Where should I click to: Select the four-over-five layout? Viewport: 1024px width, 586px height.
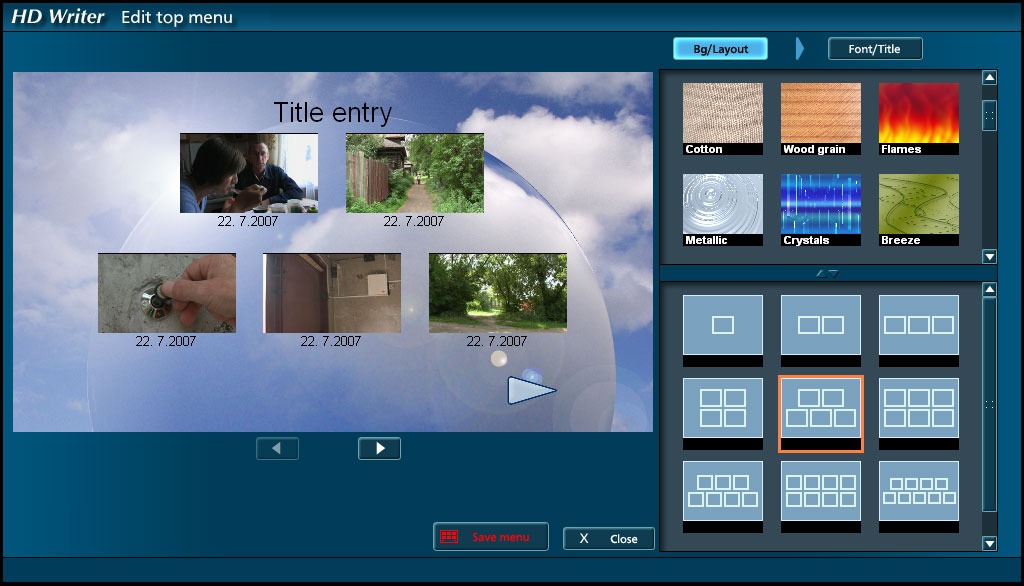click(918, 496)
